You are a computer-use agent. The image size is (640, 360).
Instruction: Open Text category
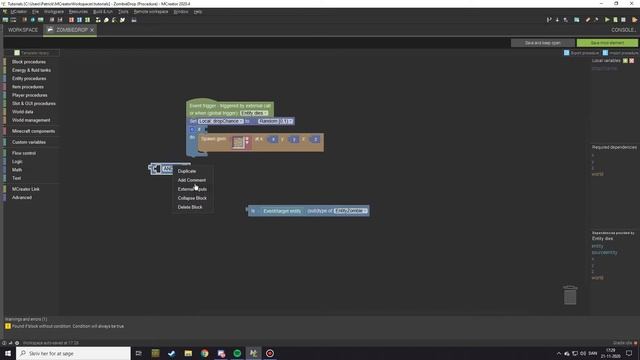pos(16,178)
